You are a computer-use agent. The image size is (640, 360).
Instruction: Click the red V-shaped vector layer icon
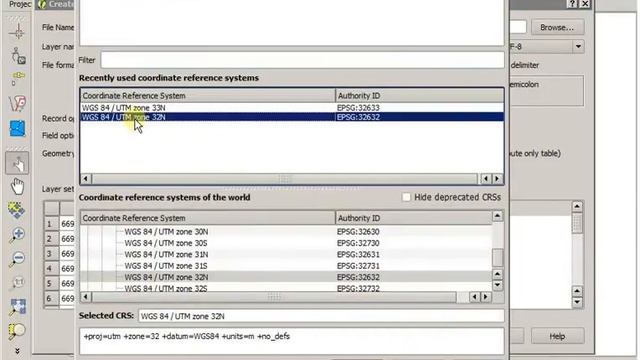(x=17, y=104)
